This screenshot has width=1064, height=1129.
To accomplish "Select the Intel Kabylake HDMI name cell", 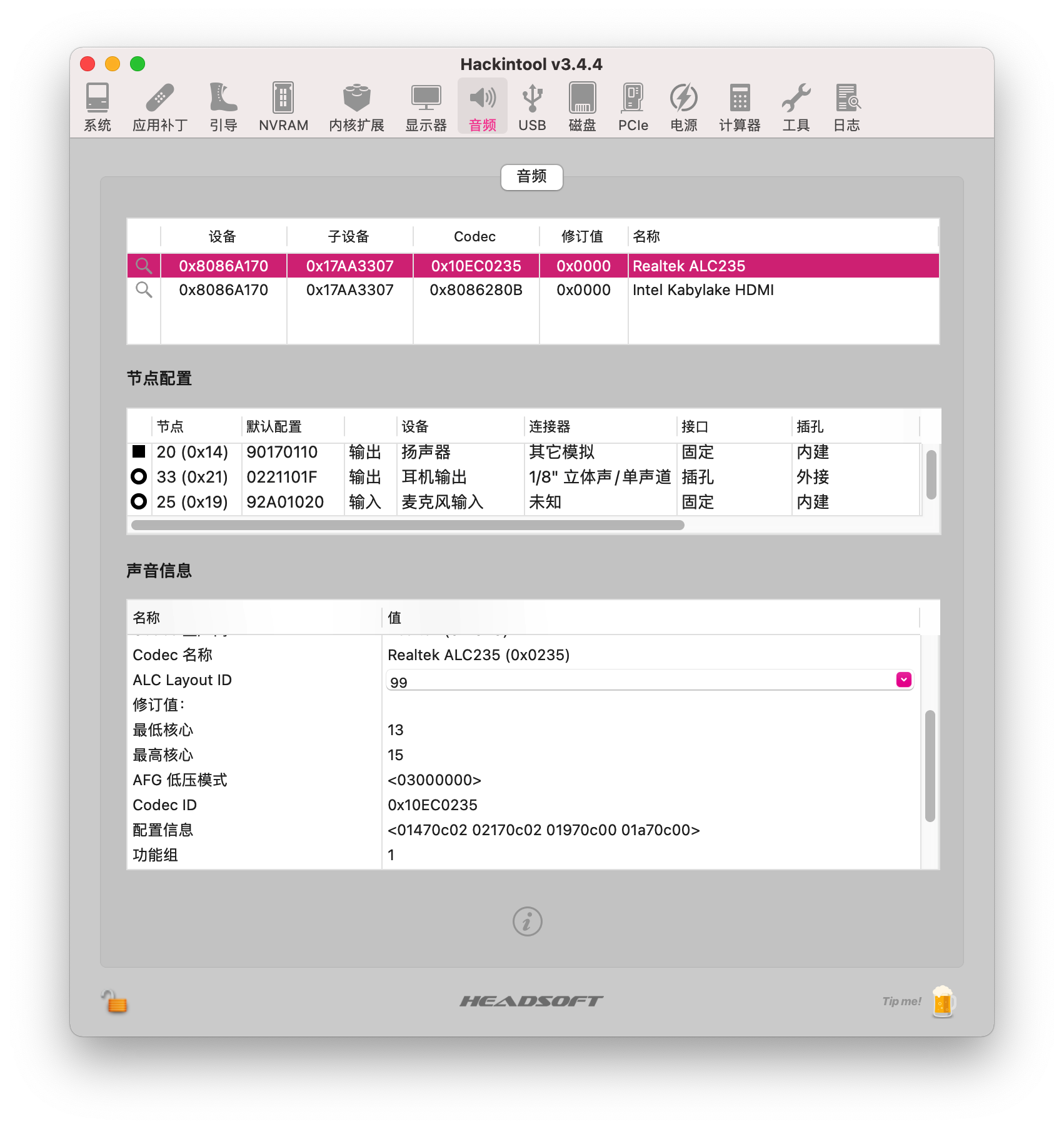I will coord(783,289).
